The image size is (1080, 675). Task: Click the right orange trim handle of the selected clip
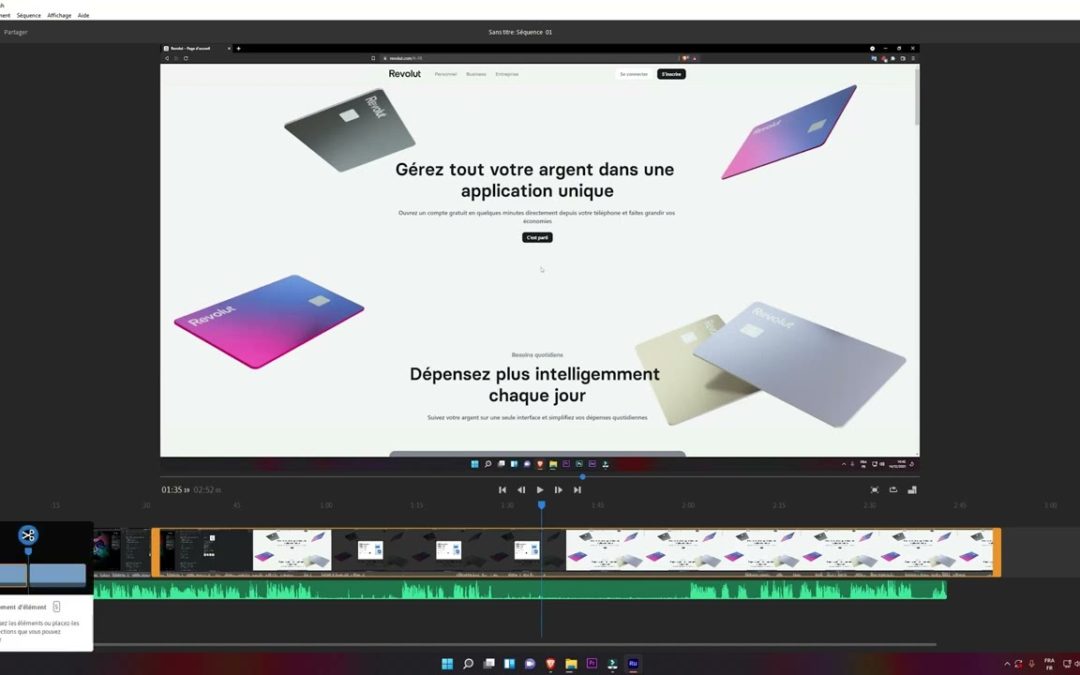(997, 552)
